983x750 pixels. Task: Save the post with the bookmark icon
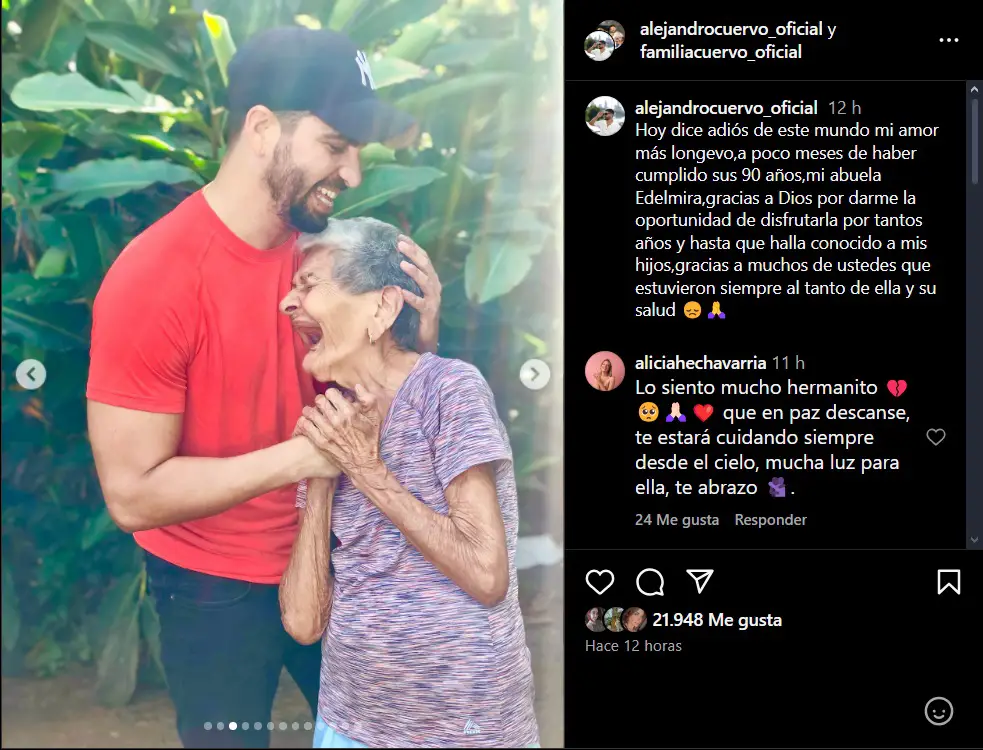(949, 582)
